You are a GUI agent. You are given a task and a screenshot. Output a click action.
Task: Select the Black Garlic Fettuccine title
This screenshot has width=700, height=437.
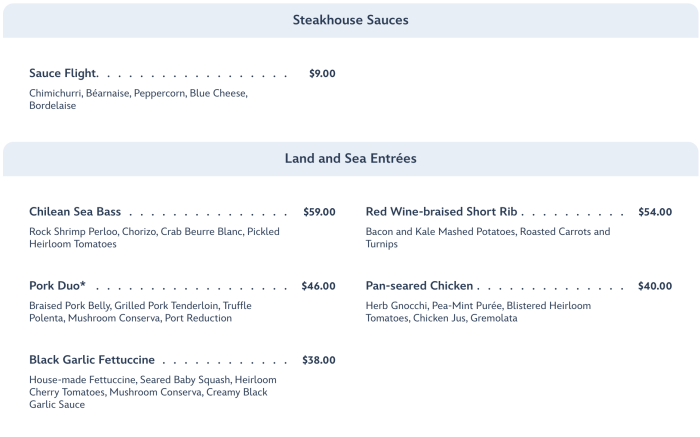92,360
